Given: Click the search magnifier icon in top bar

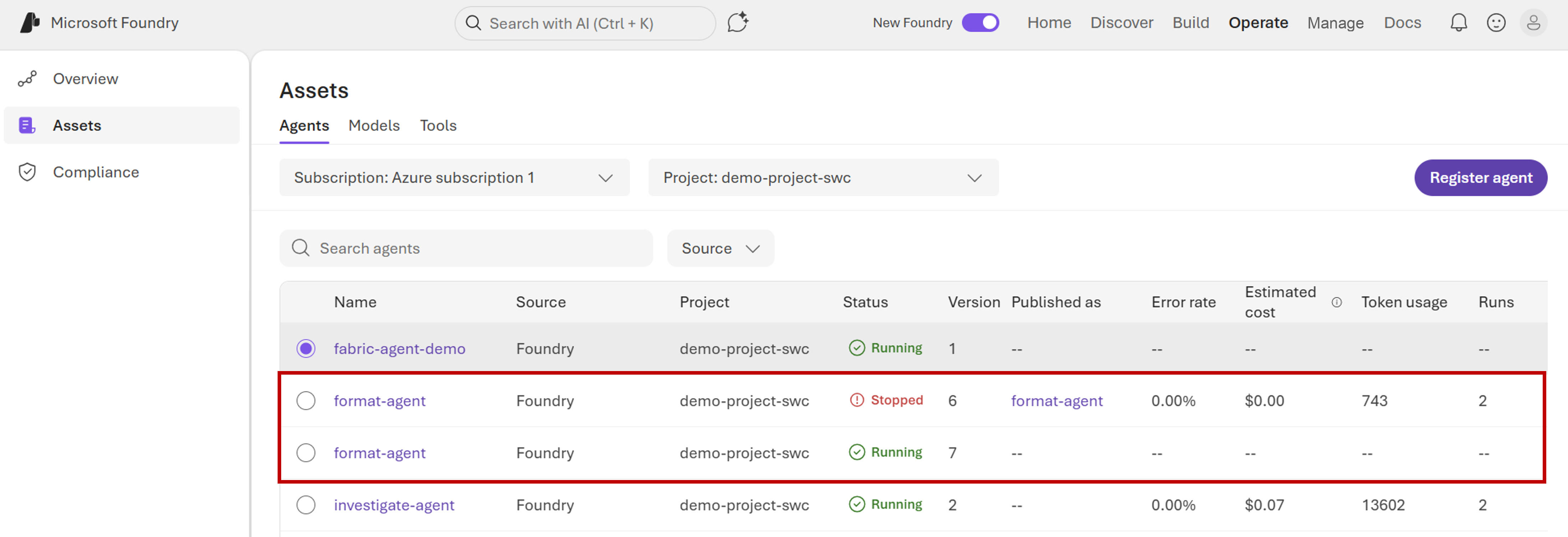Looking at the screenshot, I should (x=473, y=23).
